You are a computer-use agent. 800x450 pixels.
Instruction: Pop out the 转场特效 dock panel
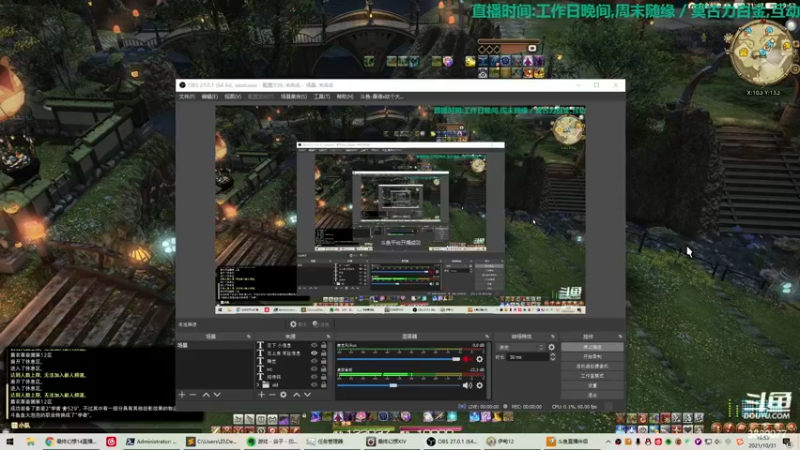pyautogui.click(x=553, y=337)
